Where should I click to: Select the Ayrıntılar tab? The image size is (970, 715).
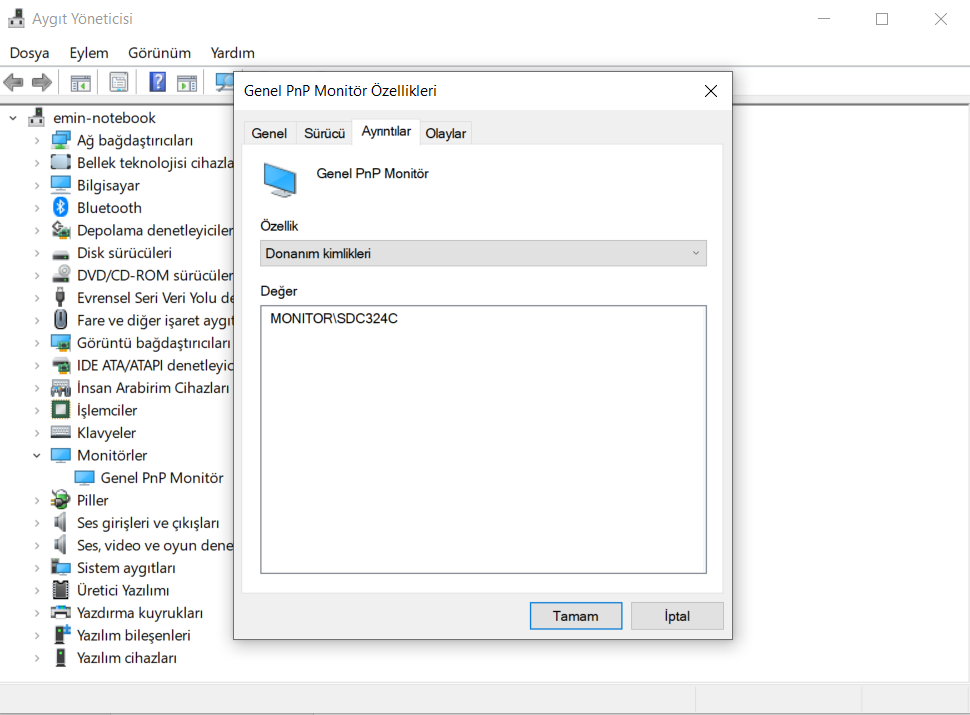click(386, 132)
